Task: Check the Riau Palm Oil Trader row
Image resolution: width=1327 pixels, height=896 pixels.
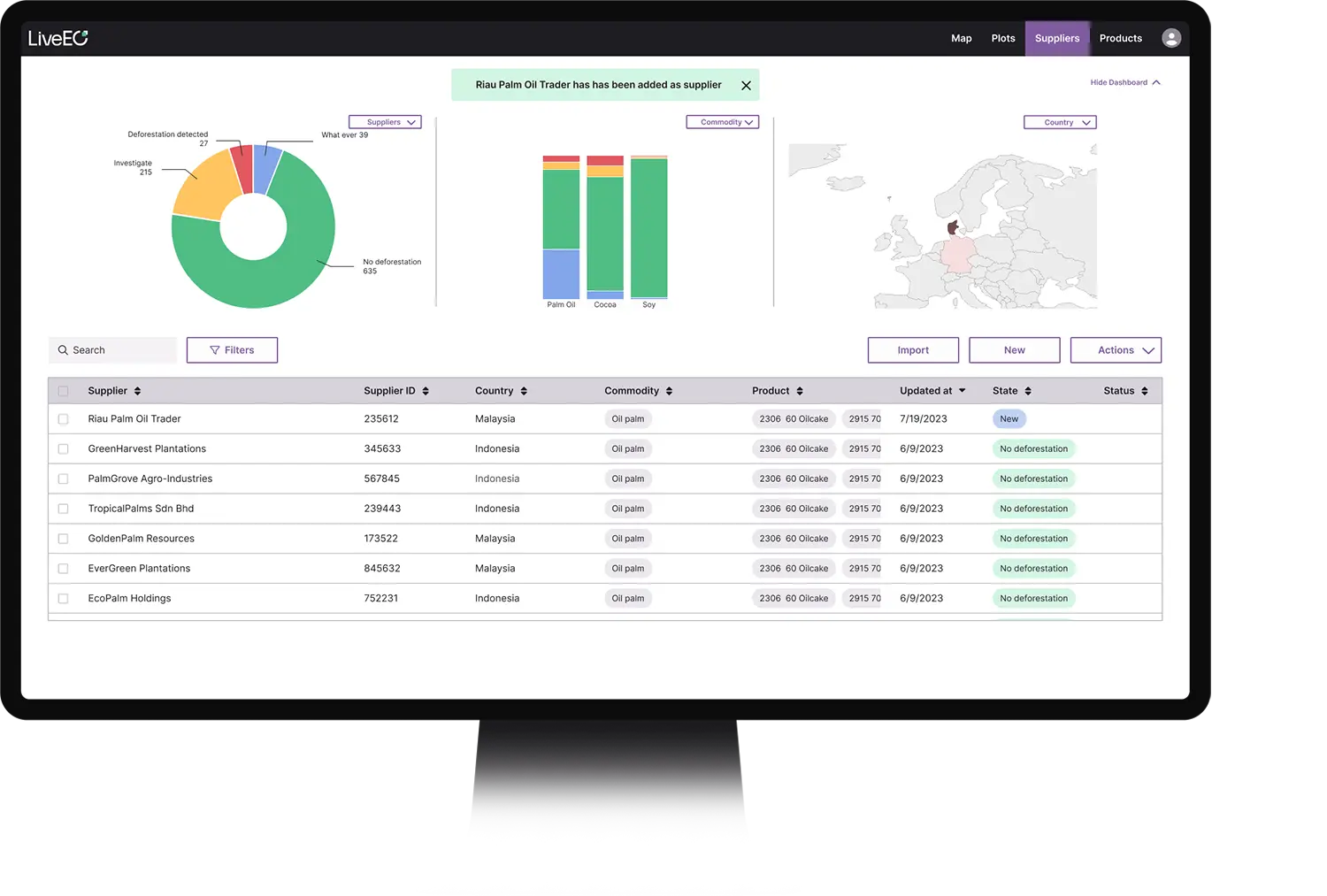Action: coord(63,419)
